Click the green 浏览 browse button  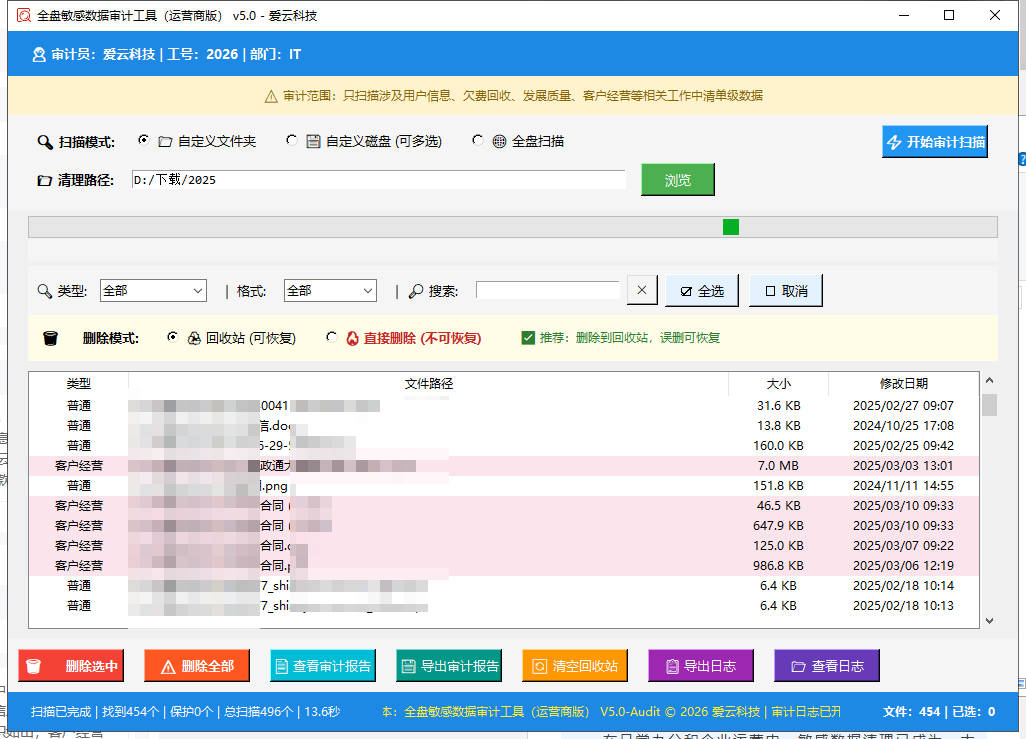[678, 180]
